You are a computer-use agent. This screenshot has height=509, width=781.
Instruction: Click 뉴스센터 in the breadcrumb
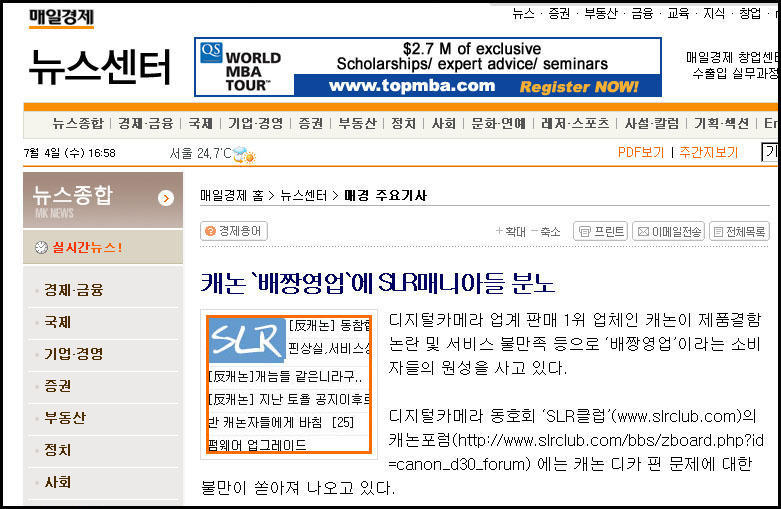click(303, 195)
